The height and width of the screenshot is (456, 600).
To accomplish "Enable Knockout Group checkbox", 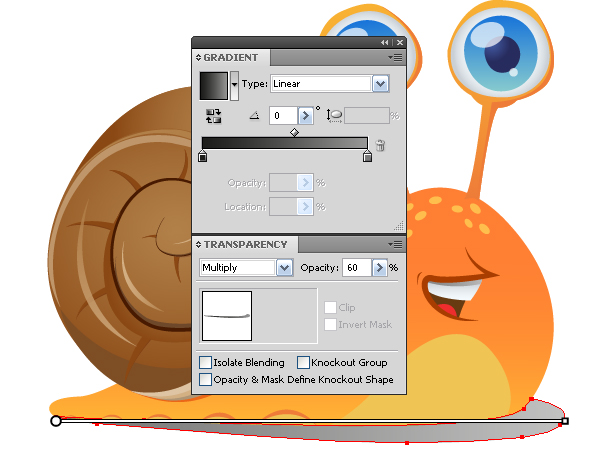I will click(303, 362).
